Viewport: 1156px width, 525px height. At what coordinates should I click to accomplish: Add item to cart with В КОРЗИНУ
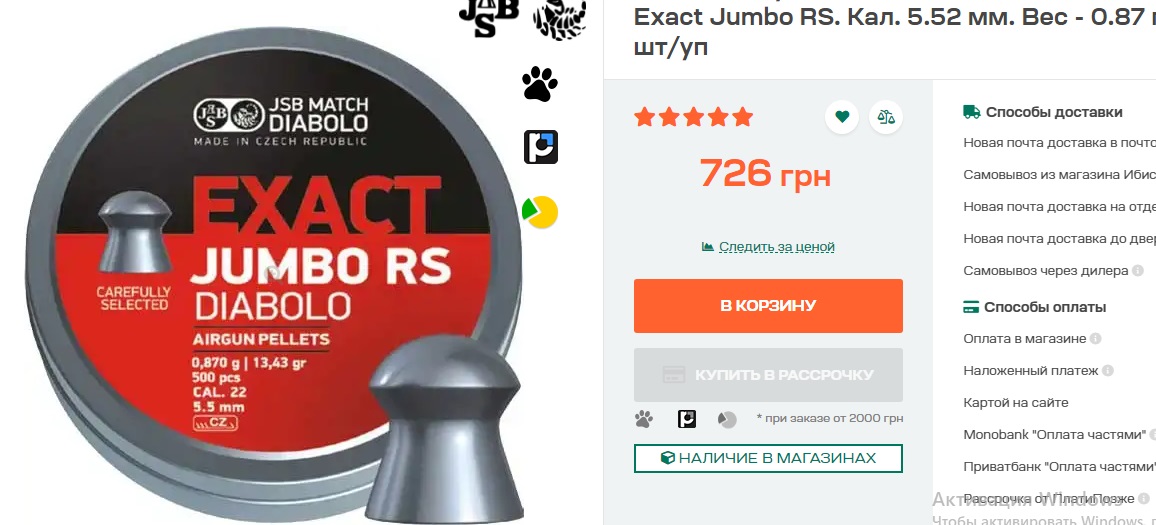pos(768,305)
